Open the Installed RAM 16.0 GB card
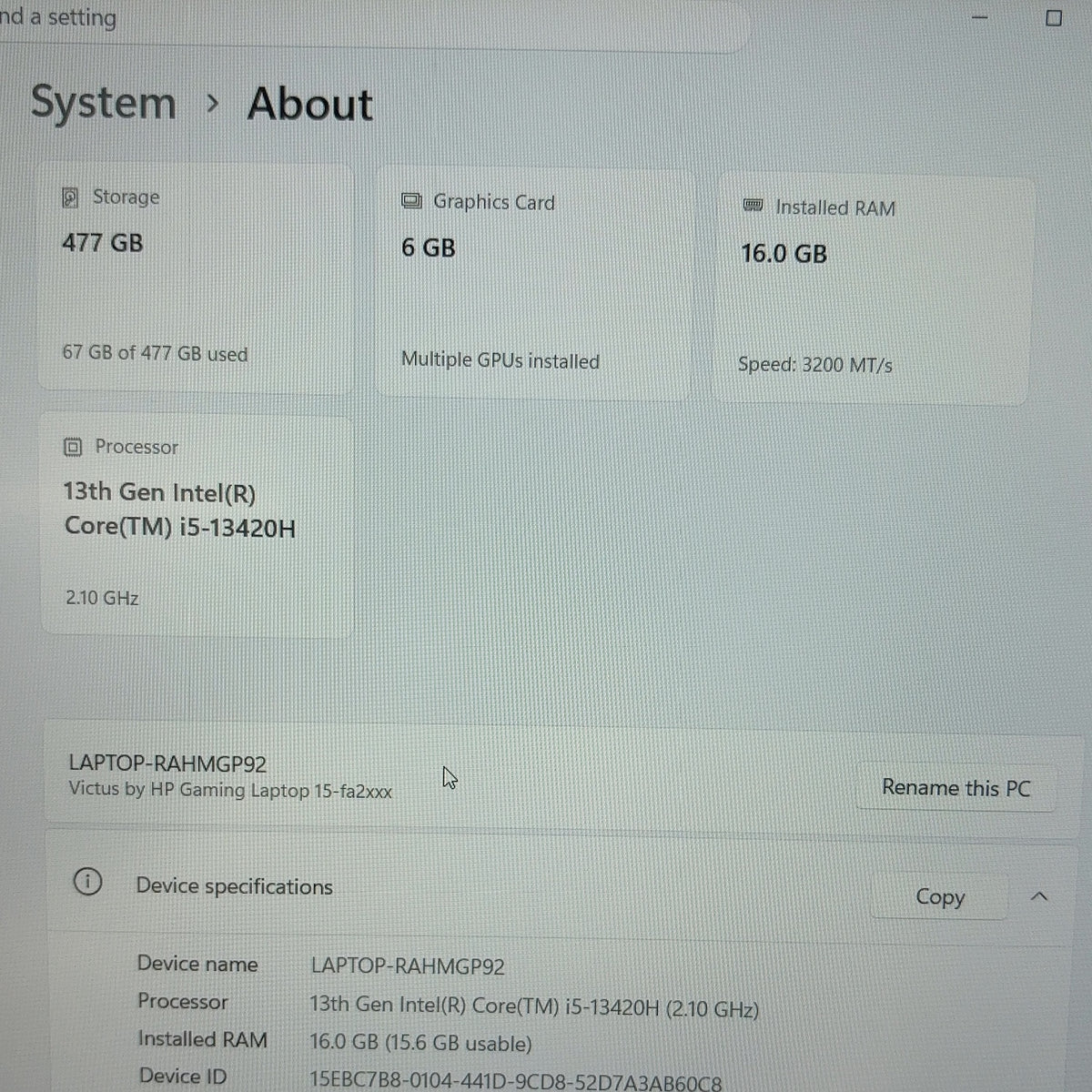This screenshot has width=1092, height=1092. click(873, 289)
